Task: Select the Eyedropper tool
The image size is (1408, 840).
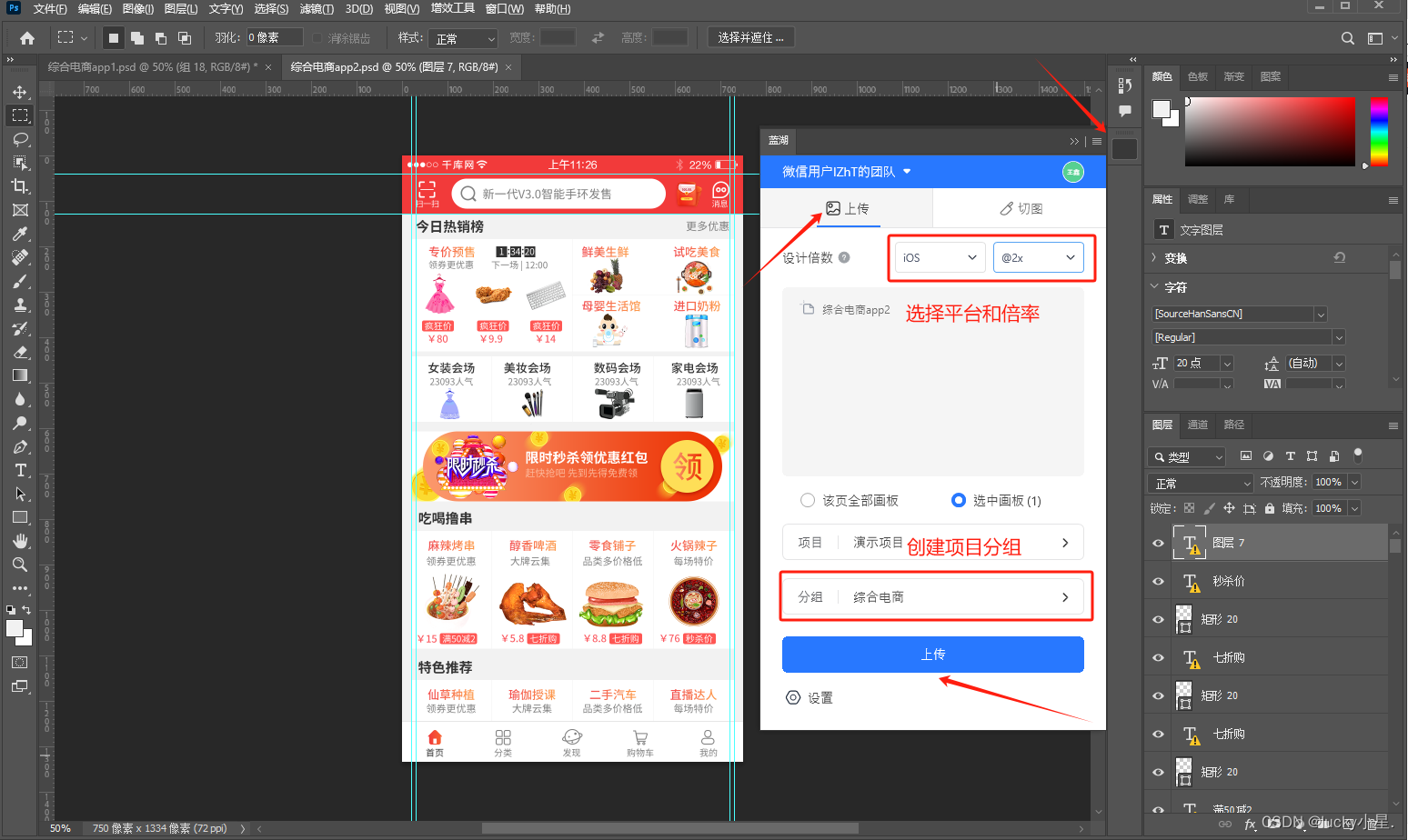Action: [20, 234]
